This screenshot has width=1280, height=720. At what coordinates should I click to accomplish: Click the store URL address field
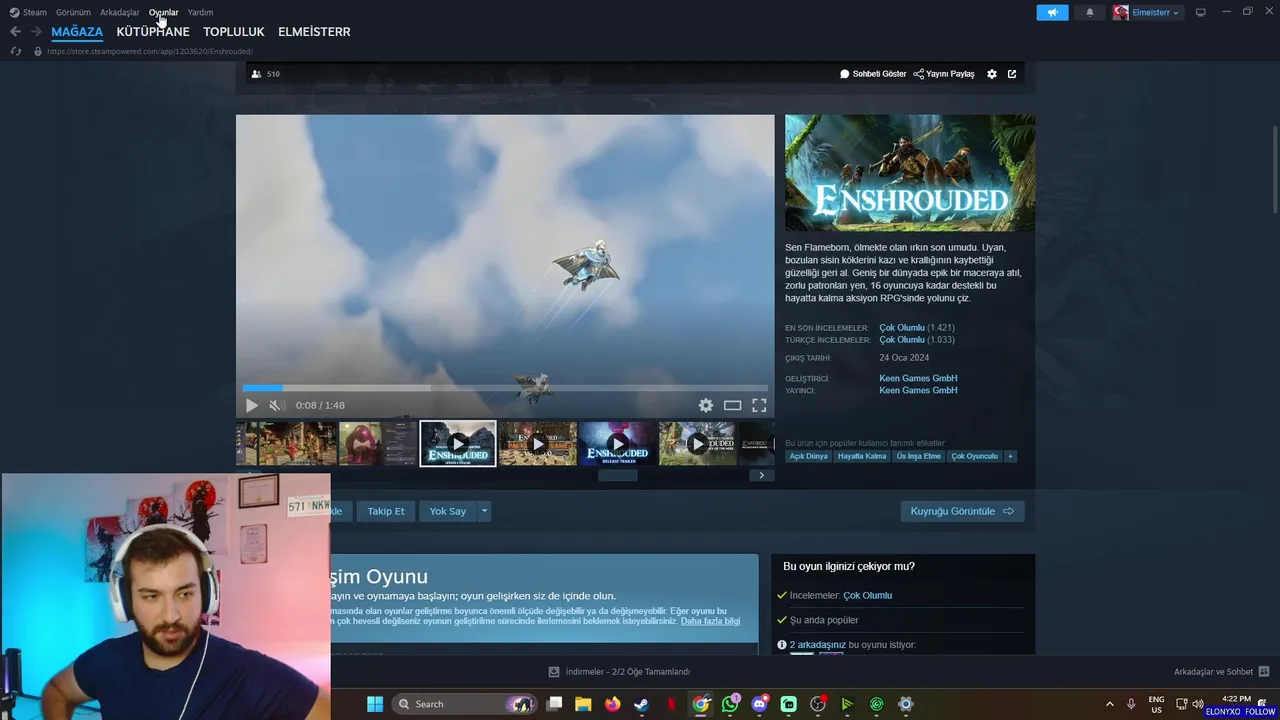[150, 51]
